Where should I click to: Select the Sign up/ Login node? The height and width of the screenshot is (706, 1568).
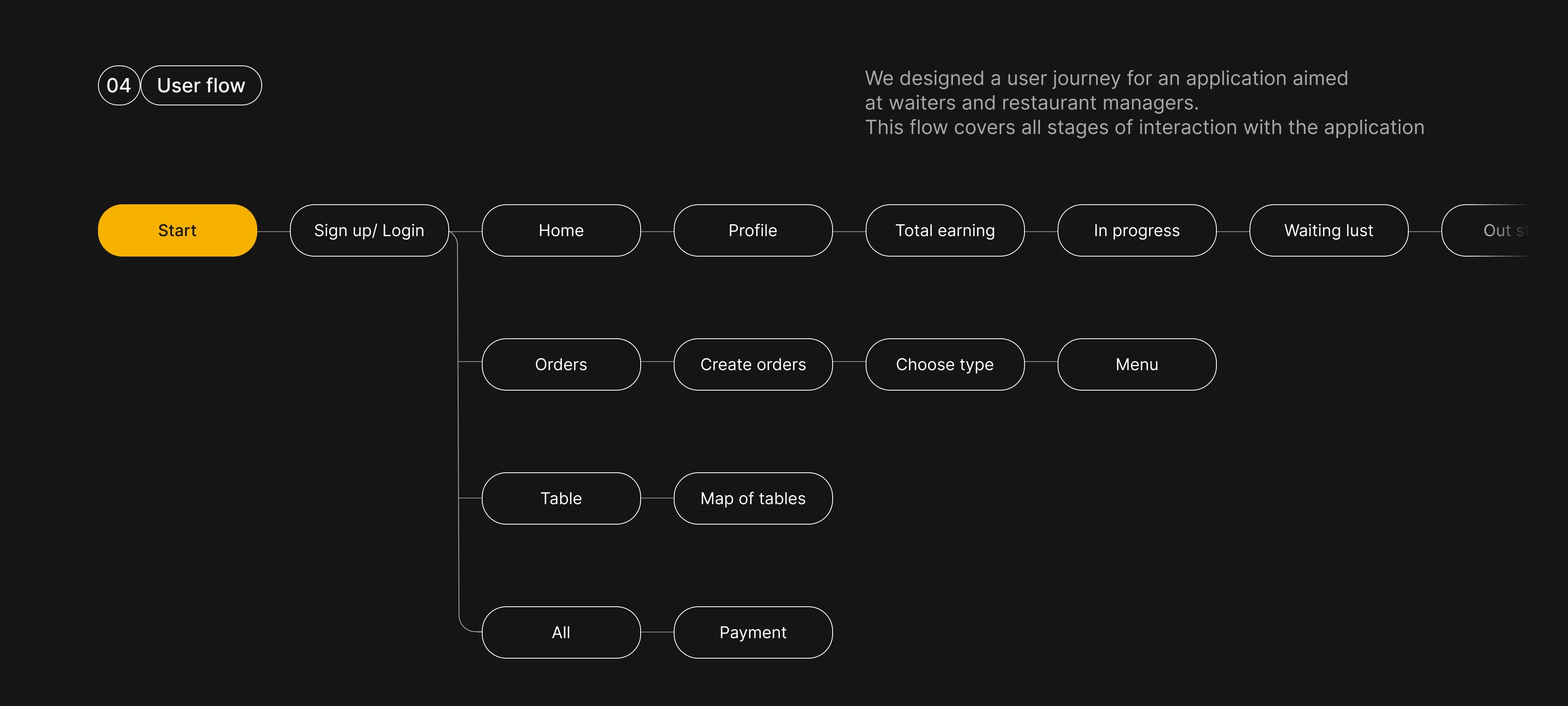pyautogui.click(x=369, y=230)
